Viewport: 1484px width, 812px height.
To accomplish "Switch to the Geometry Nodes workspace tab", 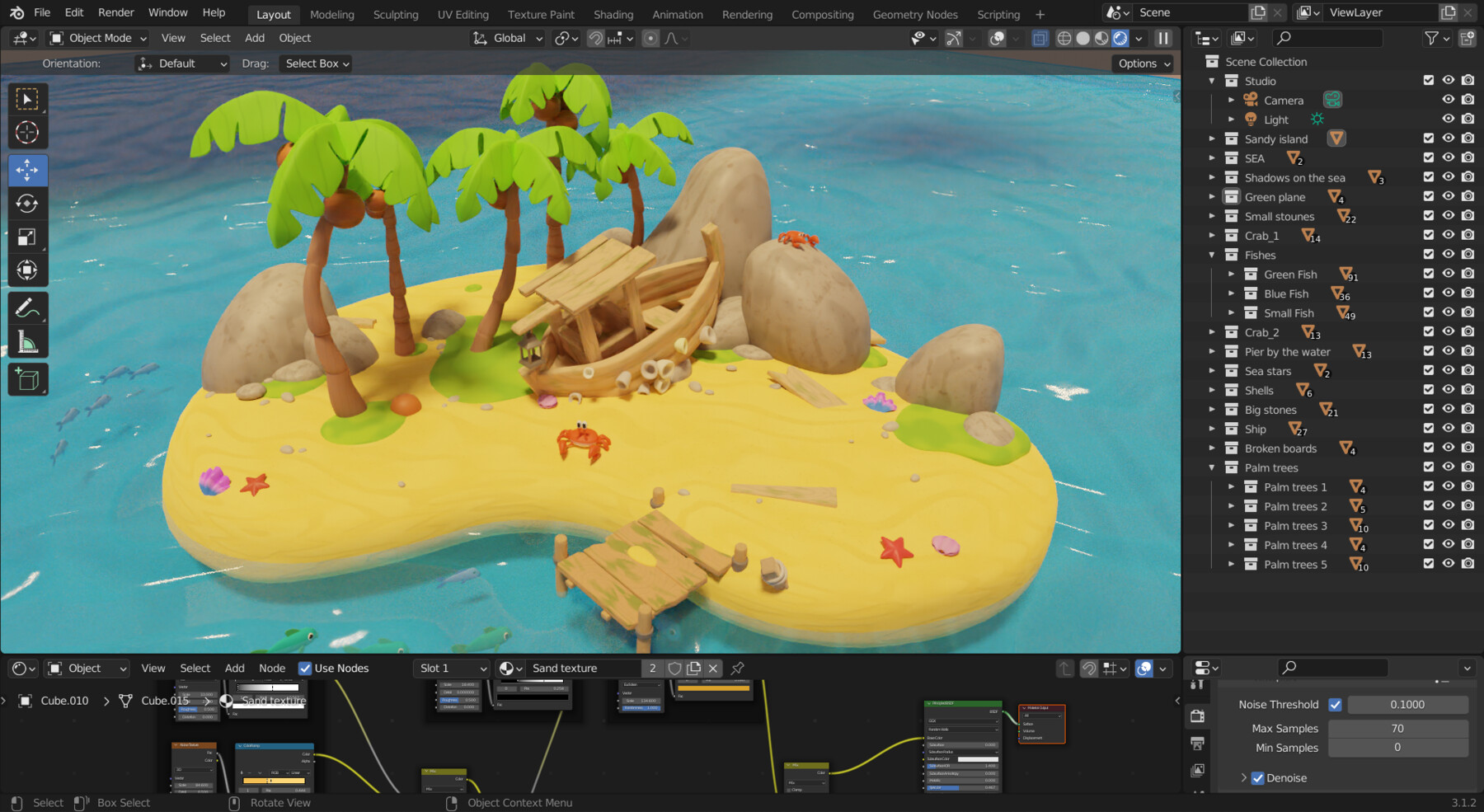I will point(915,14).
